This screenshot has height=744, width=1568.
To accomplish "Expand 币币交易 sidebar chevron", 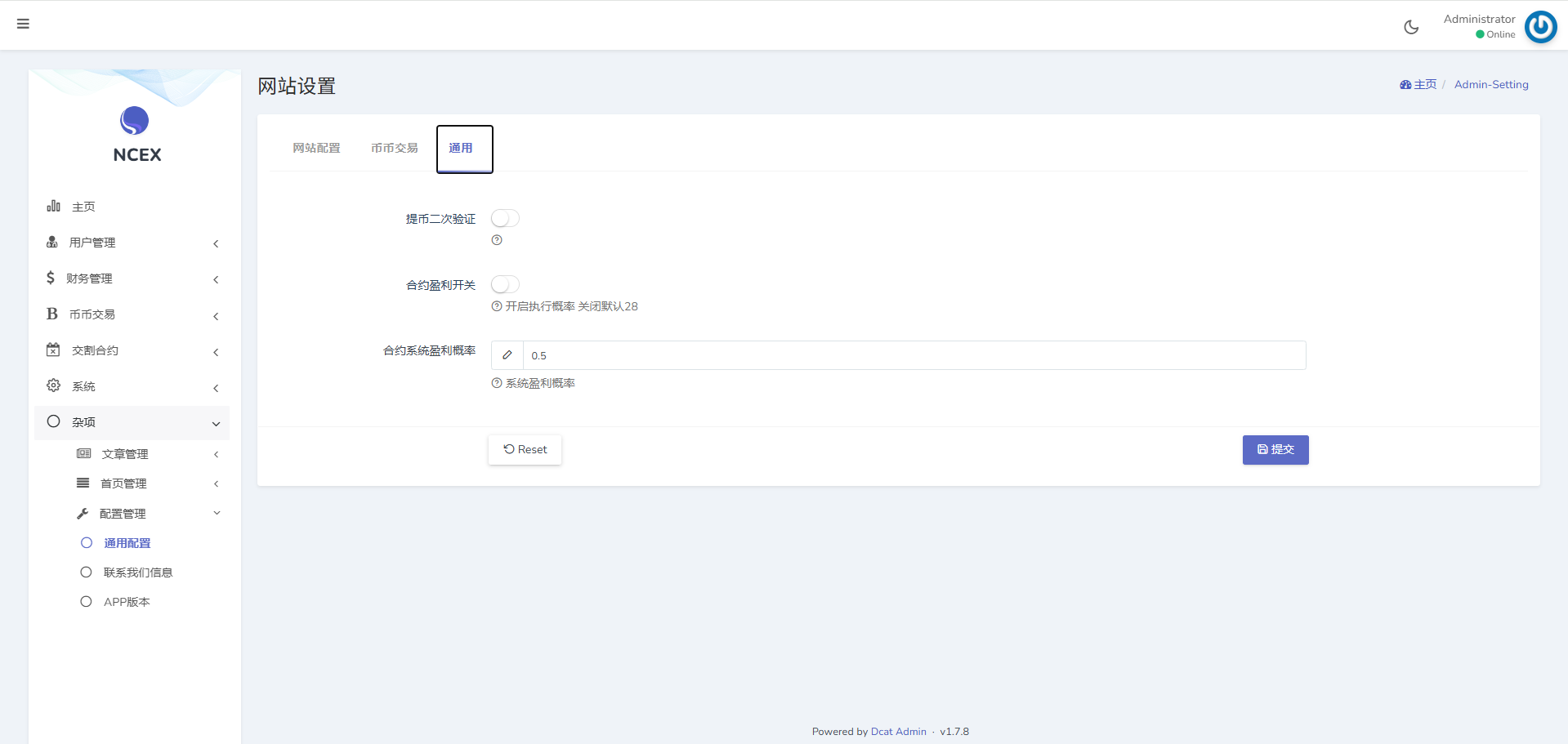I will pos(216,316).
